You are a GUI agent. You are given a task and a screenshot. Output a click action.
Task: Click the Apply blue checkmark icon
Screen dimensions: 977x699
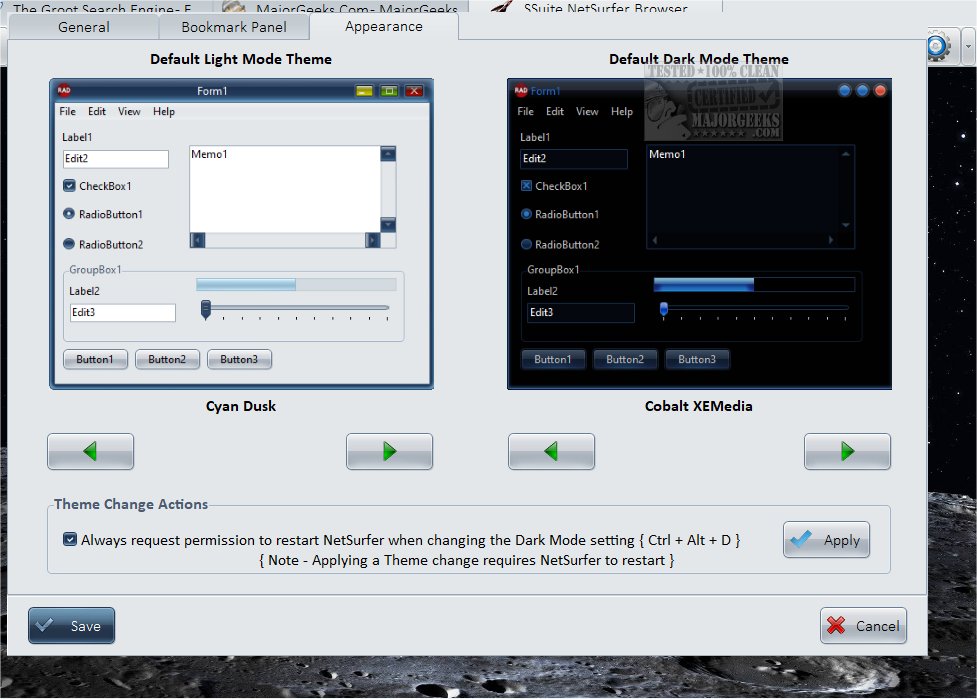click(x=802, y=540)
